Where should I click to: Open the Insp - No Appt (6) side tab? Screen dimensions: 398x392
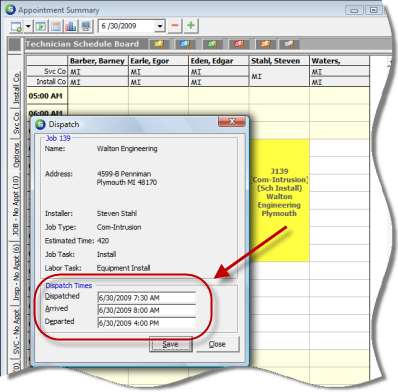(16, 272)
